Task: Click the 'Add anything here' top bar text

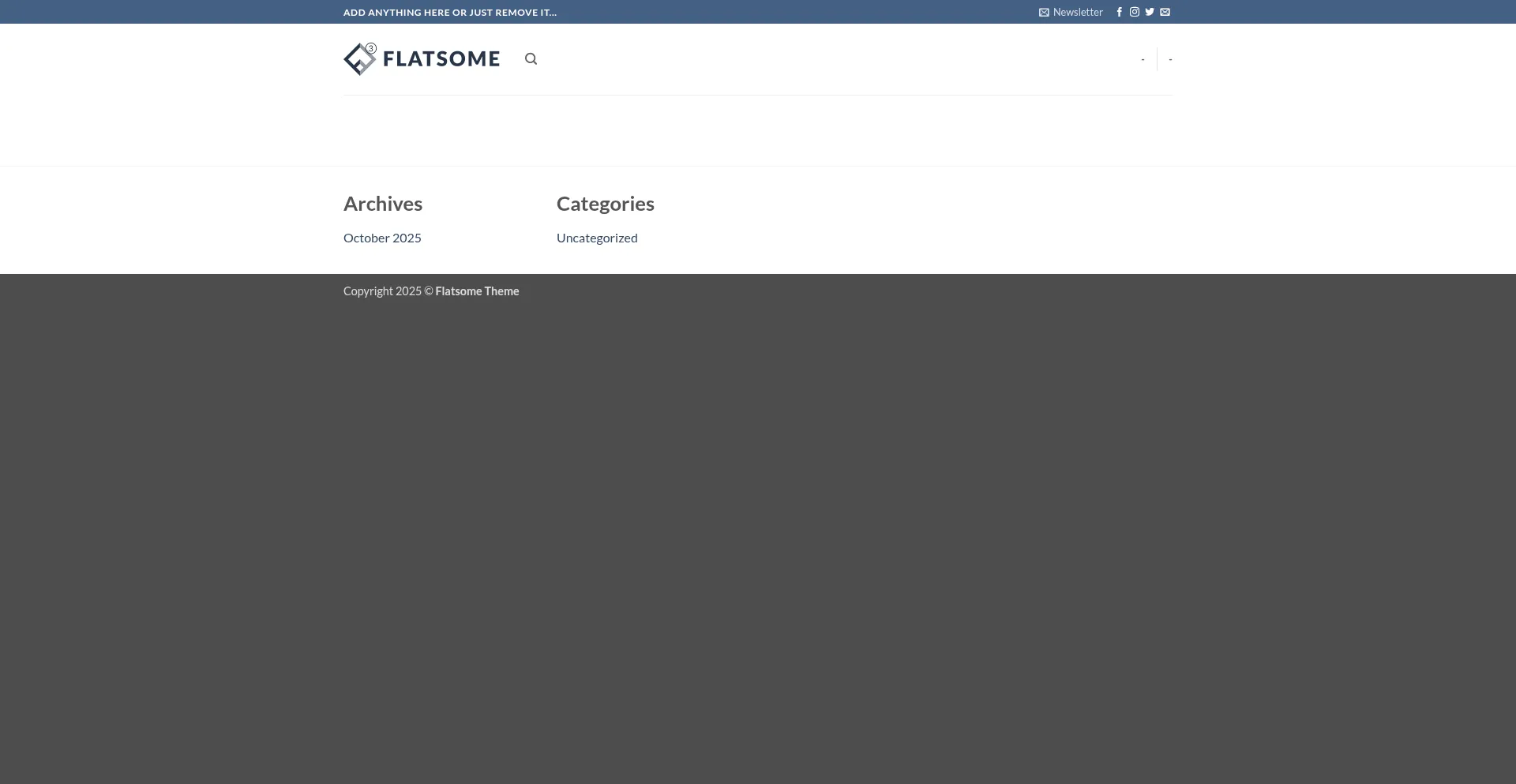Action: pos(450,13)
